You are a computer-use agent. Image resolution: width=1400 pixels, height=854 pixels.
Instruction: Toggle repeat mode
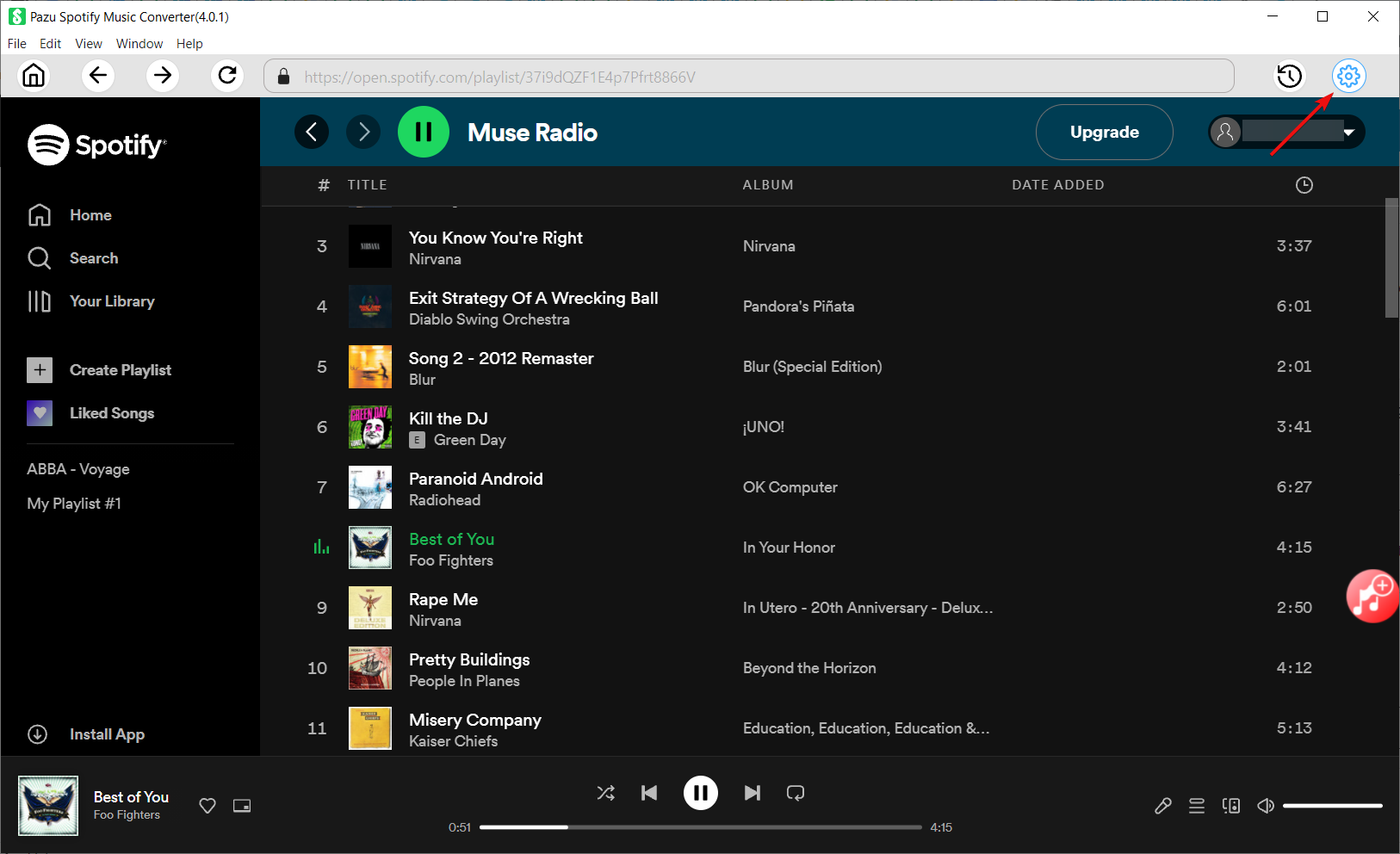(x=796, y=793)
